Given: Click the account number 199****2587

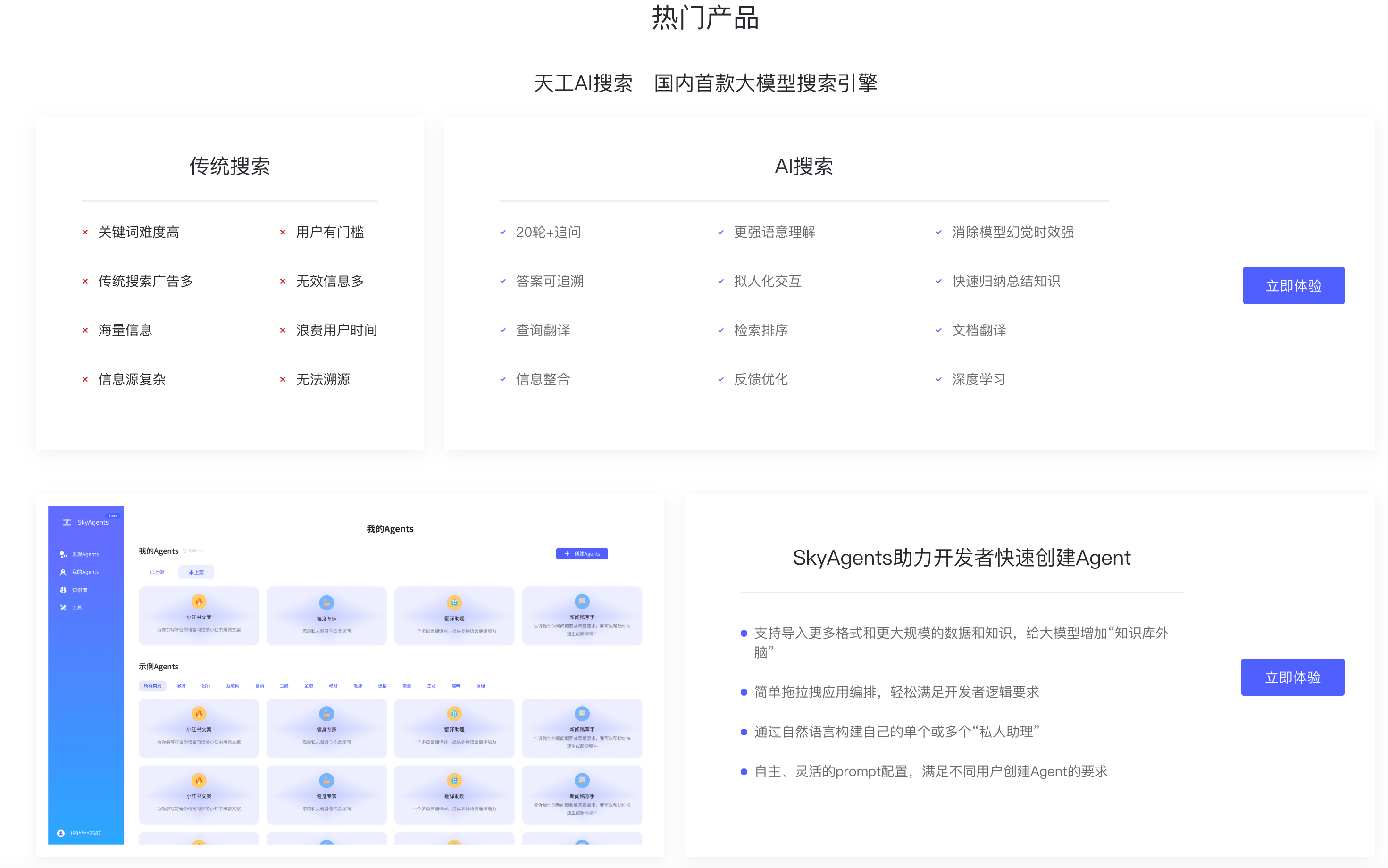Looking at the screenshot, I should click(85, 834).
